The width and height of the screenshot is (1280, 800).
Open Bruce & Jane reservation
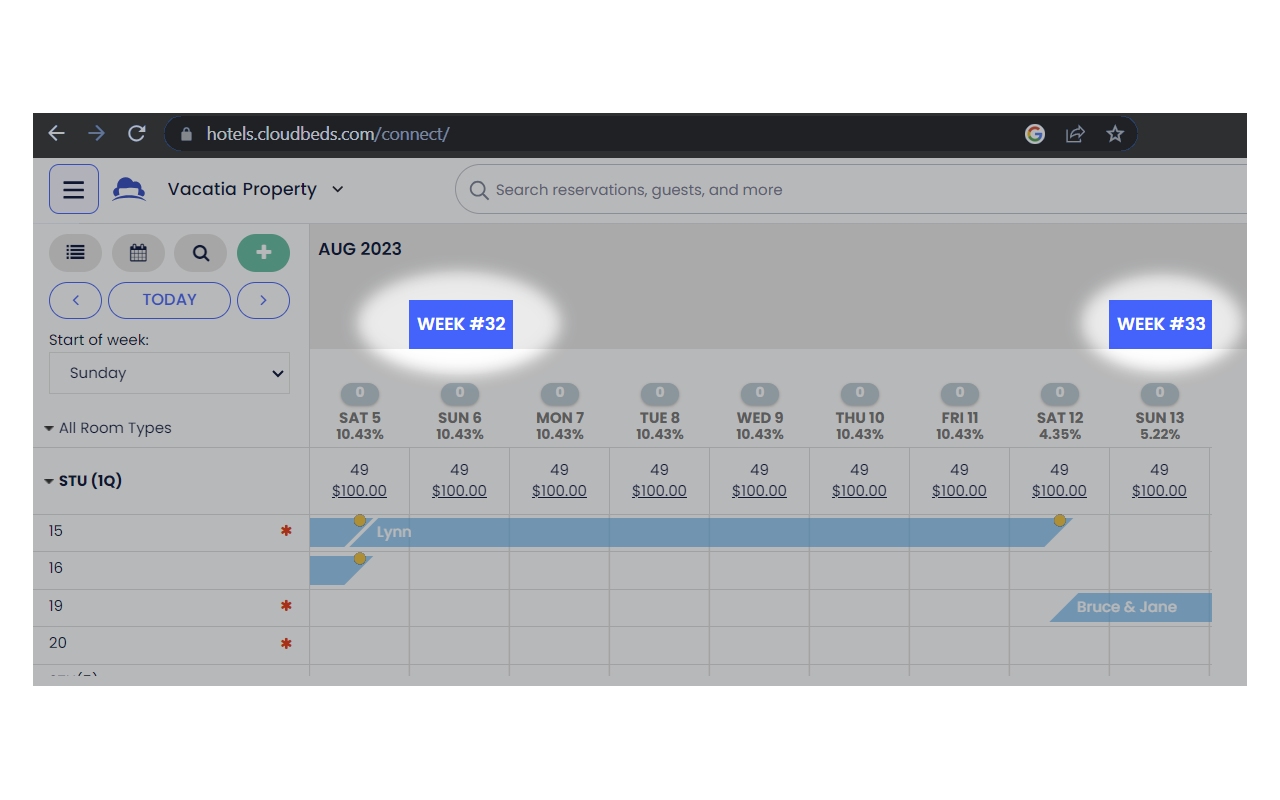tap(1131, 607)
